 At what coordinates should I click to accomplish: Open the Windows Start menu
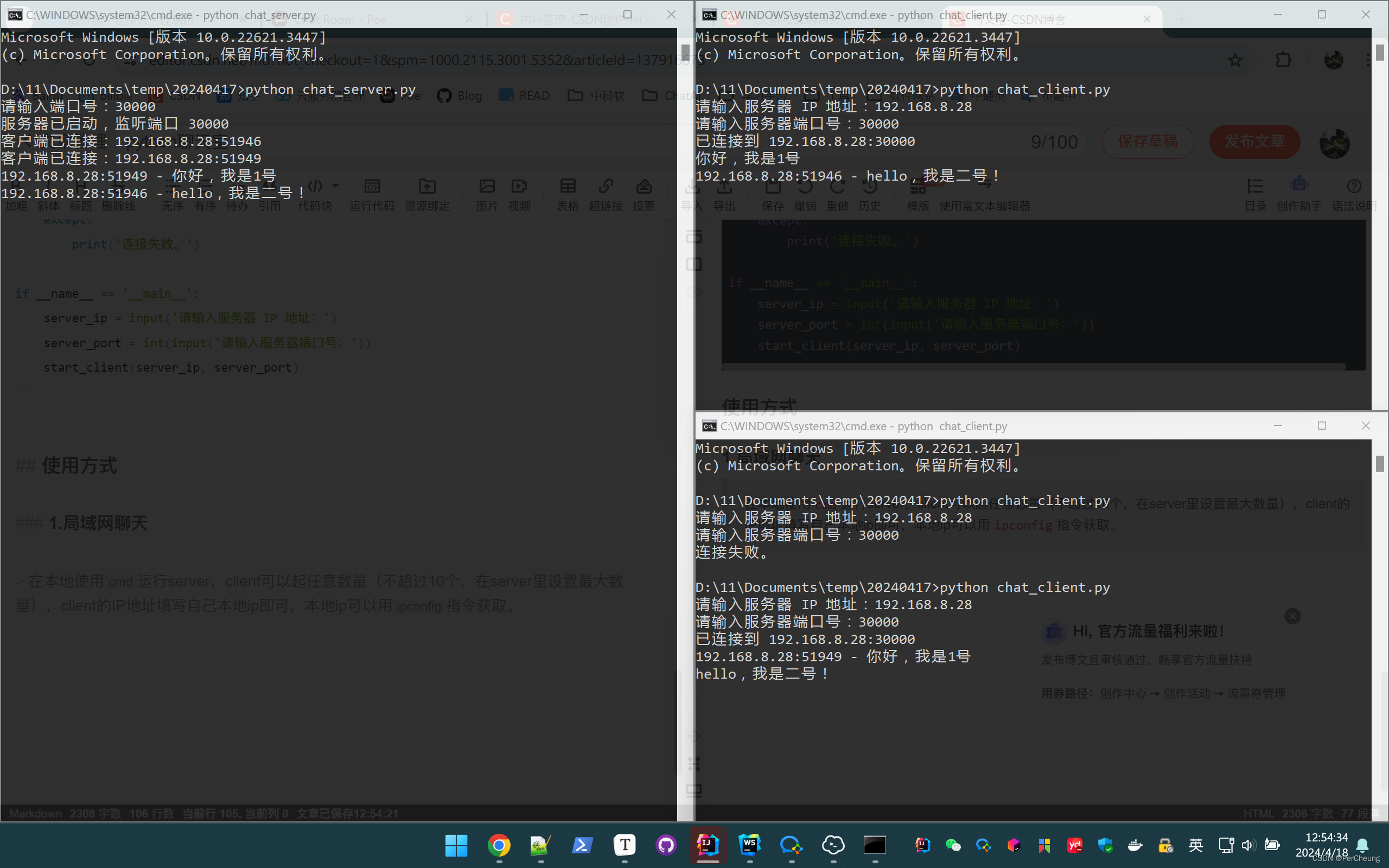click(x=456, y=845)
